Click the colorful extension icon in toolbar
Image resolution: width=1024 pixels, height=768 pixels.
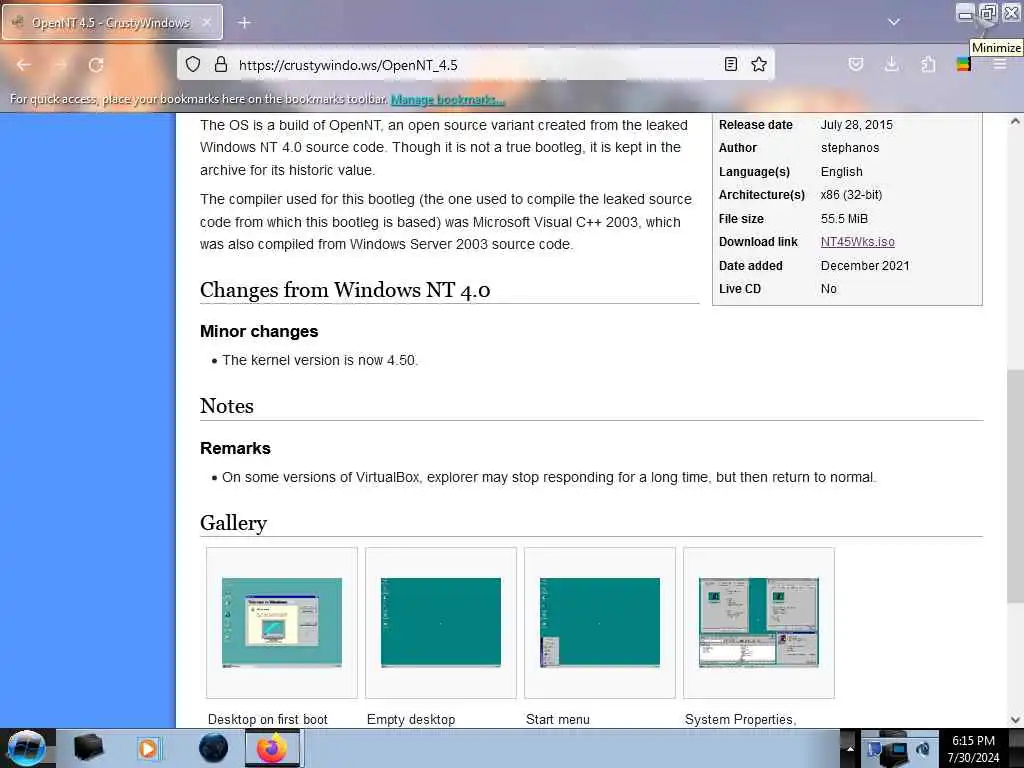(963, 64)
